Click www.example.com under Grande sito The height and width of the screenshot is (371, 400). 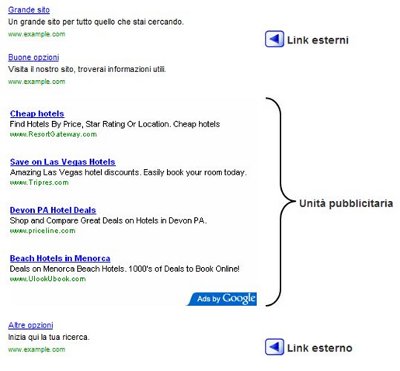[x=37, y=34]
